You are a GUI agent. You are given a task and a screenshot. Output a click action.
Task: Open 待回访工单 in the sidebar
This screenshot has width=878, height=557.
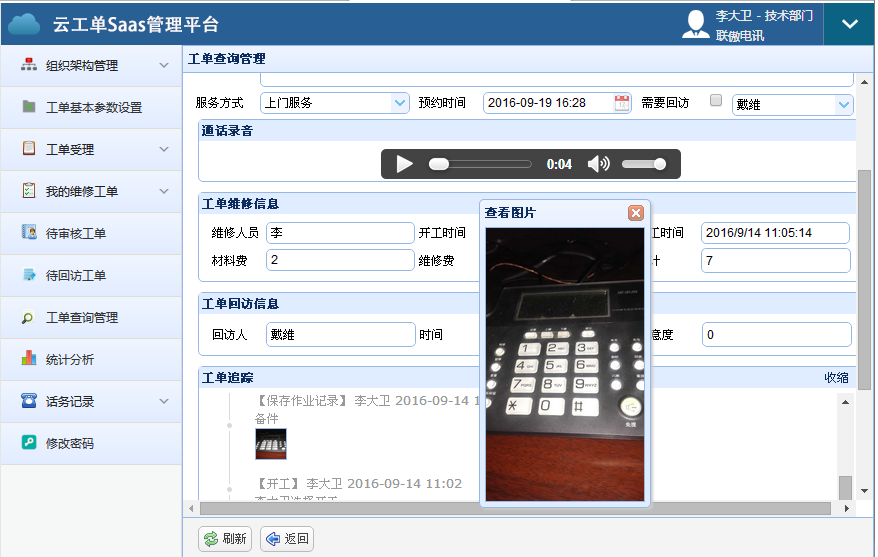(x=75, y=275)
